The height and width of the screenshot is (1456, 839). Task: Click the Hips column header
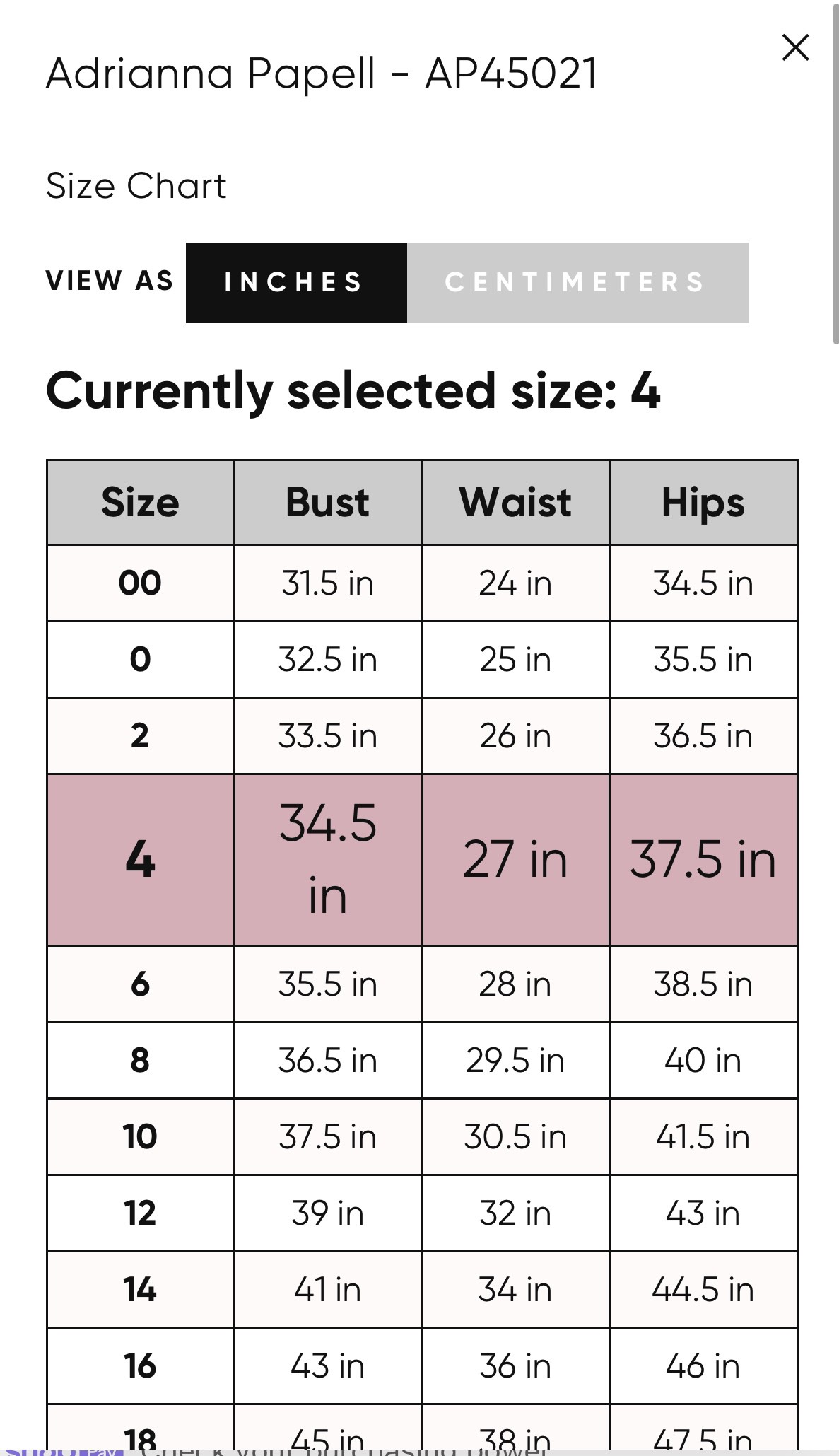click(703, 503)
